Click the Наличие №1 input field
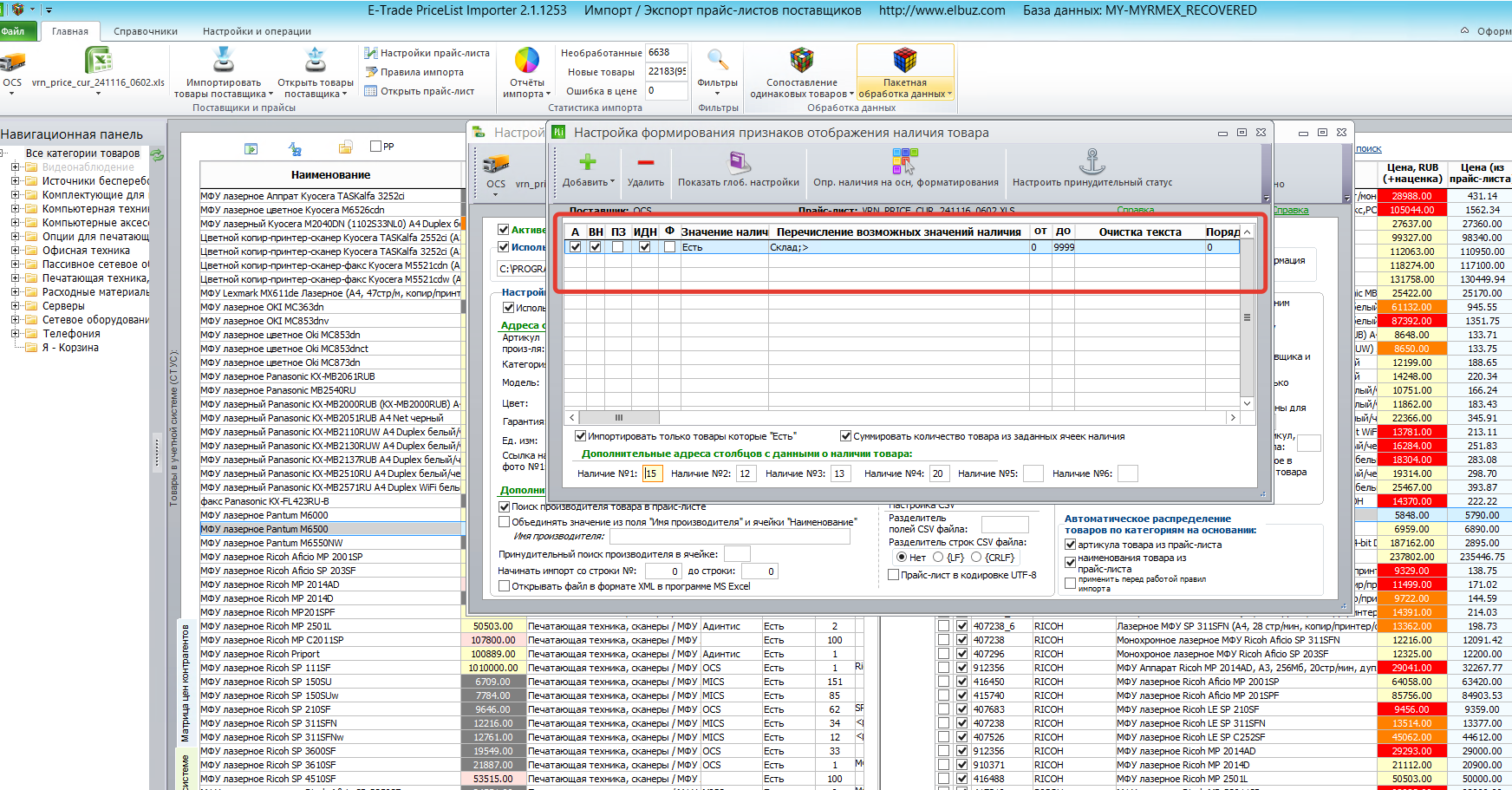Viewport: 1512px width, 790px height. tap(653, 473)
